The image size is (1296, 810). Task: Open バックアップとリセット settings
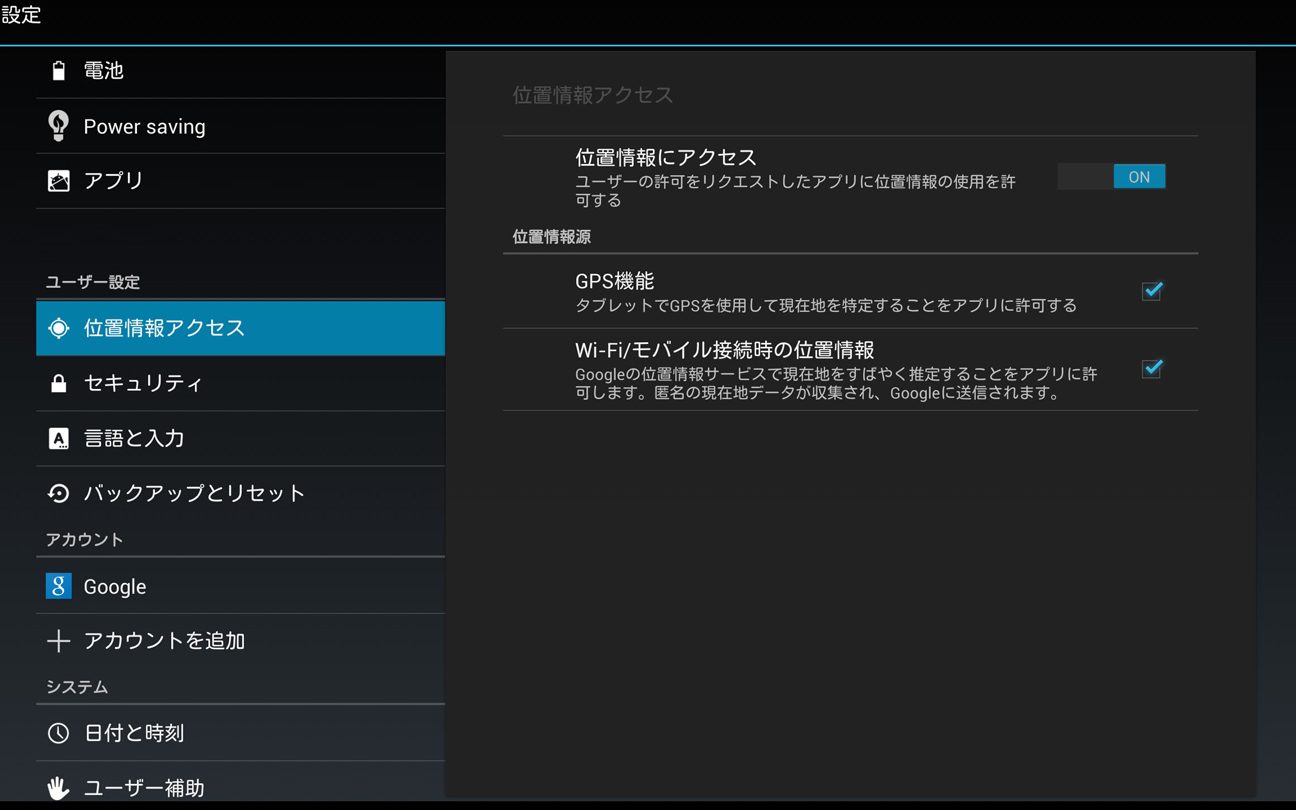pyautogui.click(x=240, y=493)
